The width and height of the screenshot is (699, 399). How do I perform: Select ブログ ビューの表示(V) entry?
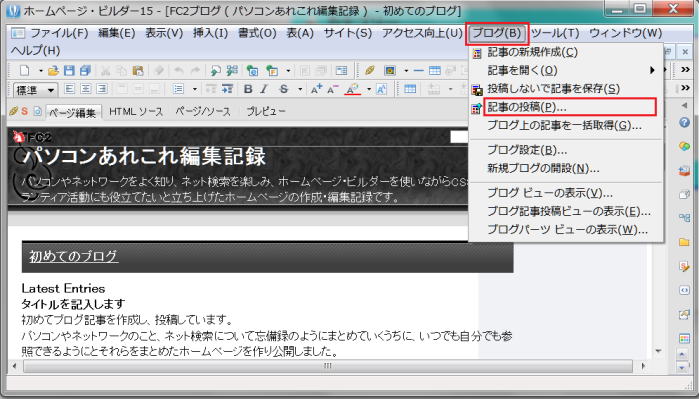[566, 193]
